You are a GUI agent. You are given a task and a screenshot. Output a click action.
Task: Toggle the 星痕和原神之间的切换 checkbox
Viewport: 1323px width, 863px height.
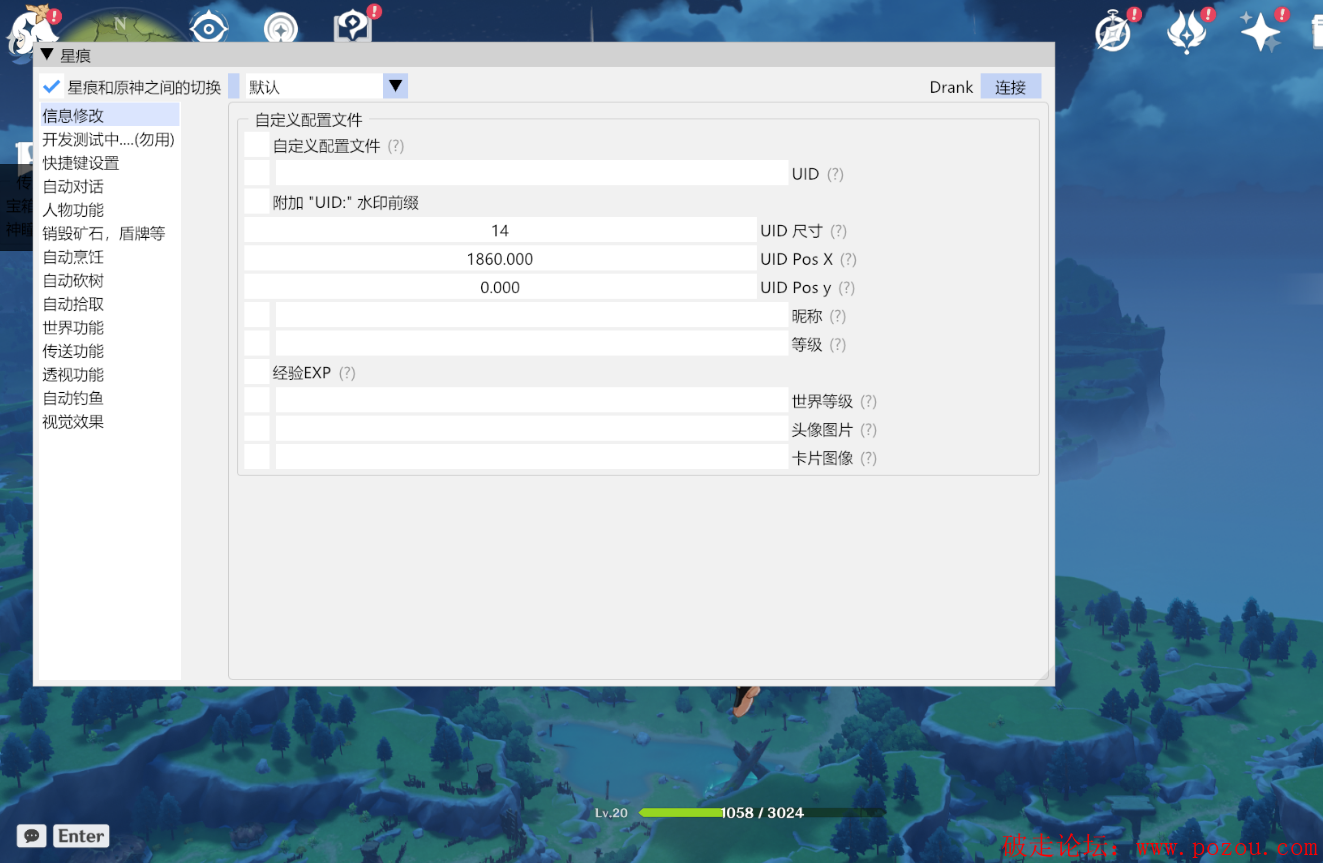(x=52, y=87)
